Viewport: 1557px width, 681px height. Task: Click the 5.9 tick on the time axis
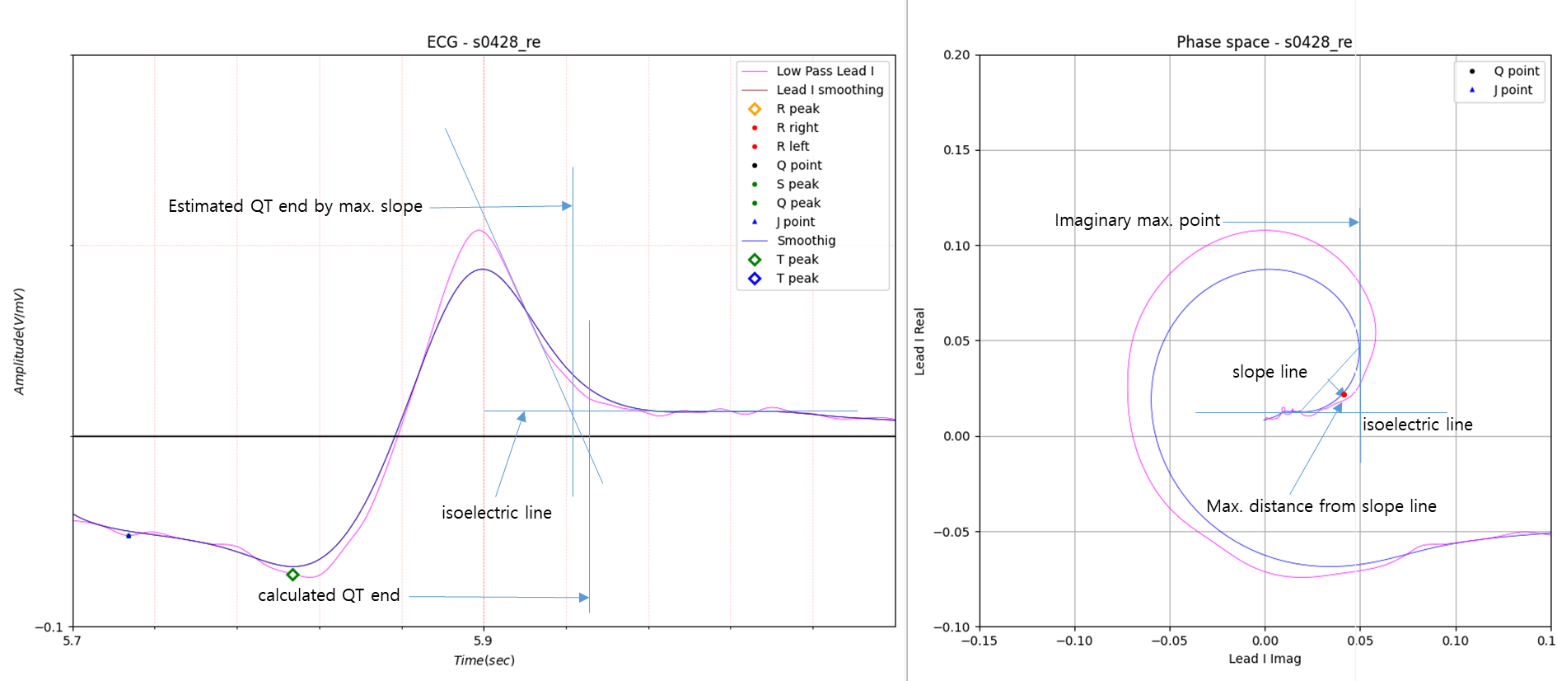coord(483,641)
